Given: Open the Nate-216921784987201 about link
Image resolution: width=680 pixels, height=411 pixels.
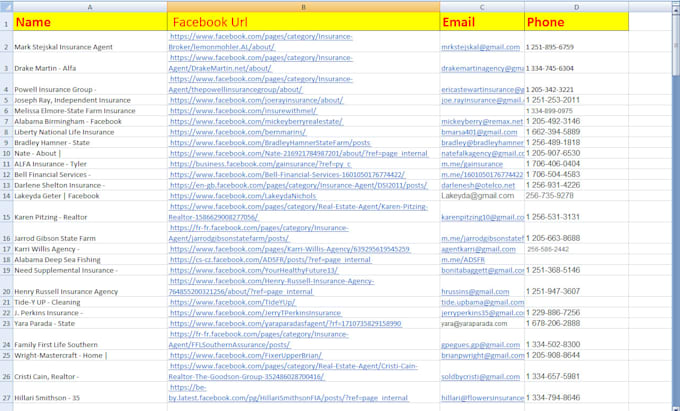Looking at the screenshot, I should 299,153.
